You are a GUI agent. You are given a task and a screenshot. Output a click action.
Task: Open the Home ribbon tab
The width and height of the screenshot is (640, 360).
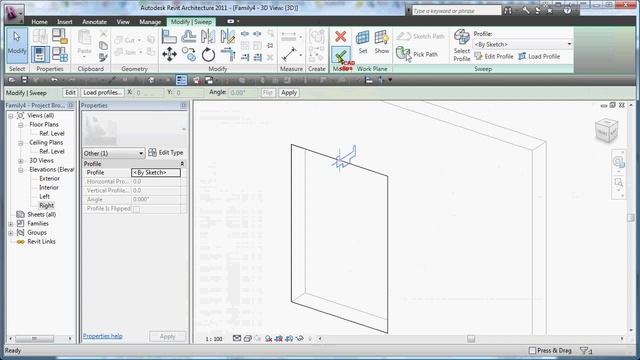click(39, 22)
